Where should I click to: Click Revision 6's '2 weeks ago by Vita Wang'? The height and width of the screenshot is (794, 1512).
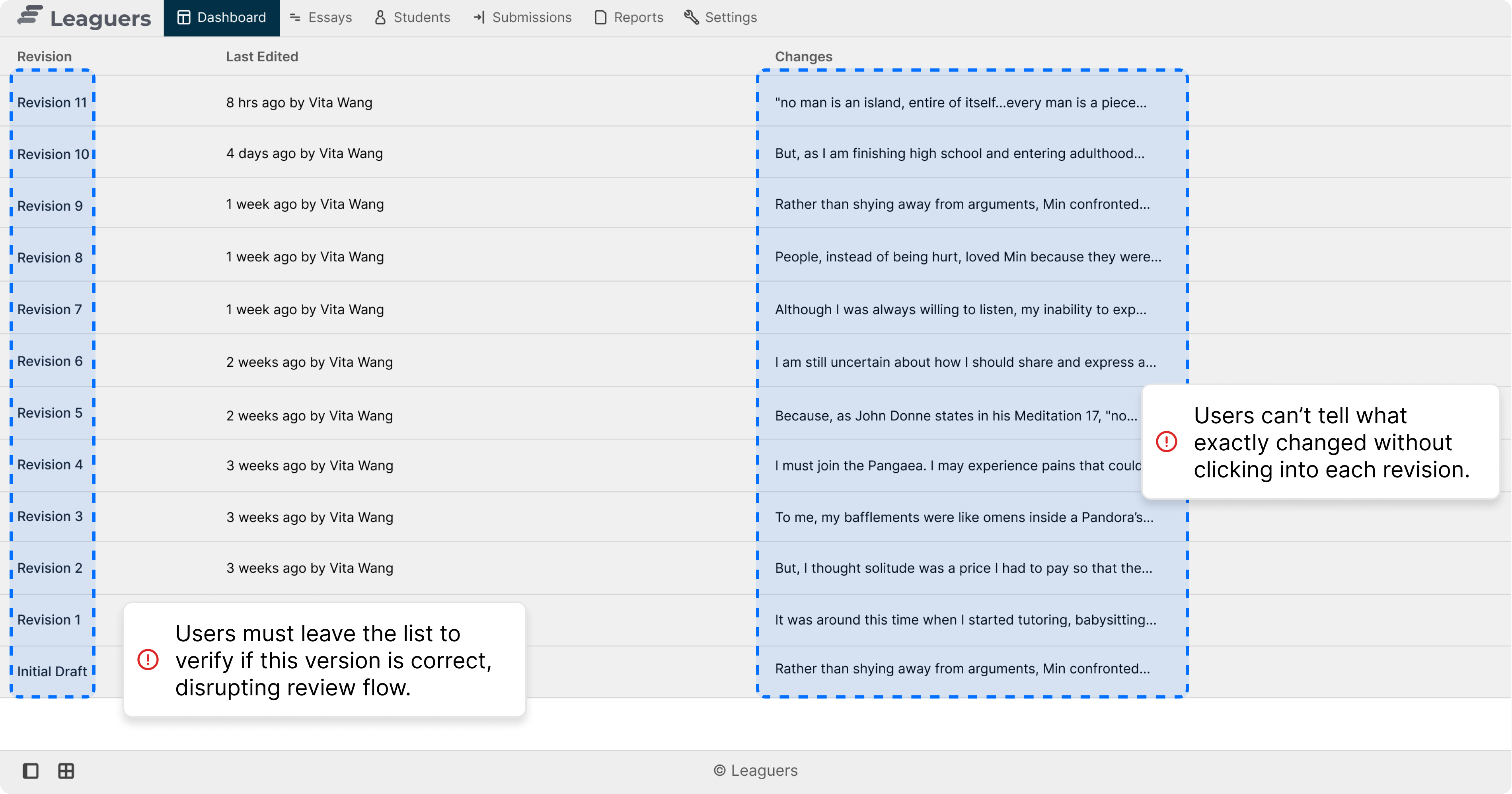click(x=309, y=362)
